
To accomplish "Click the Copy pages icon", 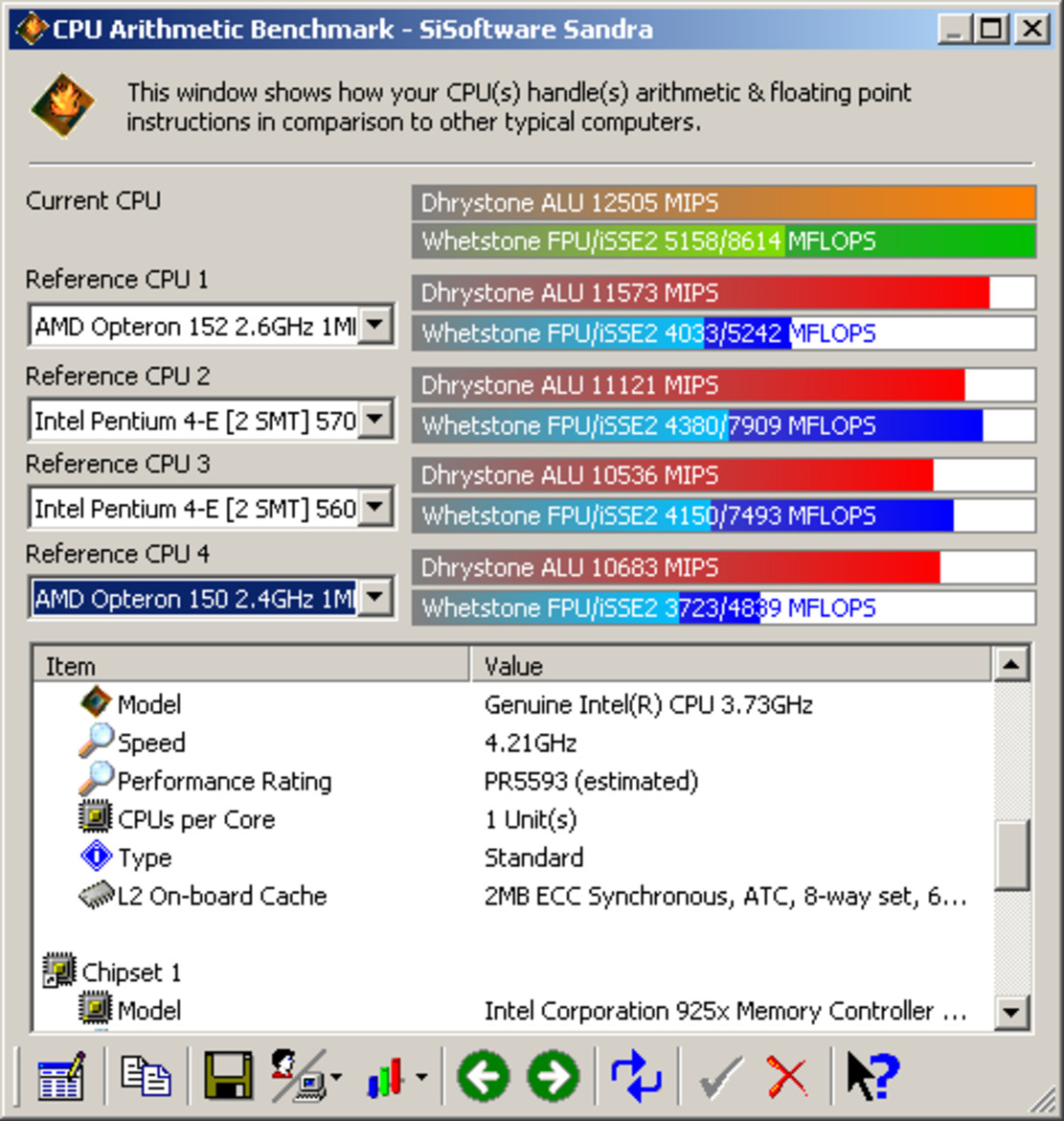I will [146, 1075].
